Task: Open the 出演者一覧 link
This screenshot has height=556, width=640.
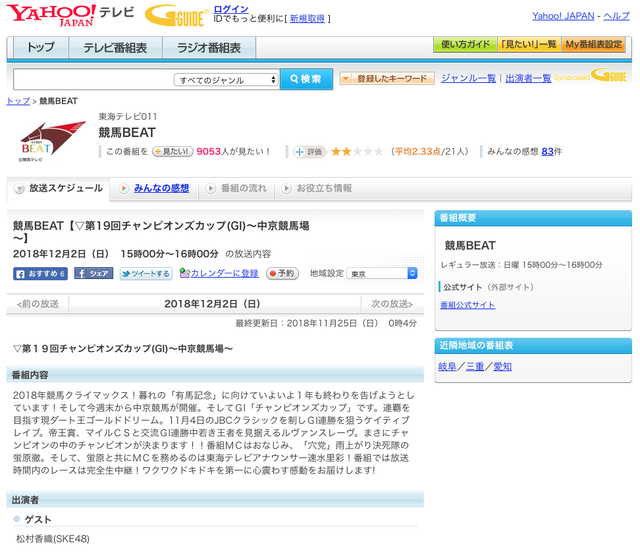Action: point(528,78)
